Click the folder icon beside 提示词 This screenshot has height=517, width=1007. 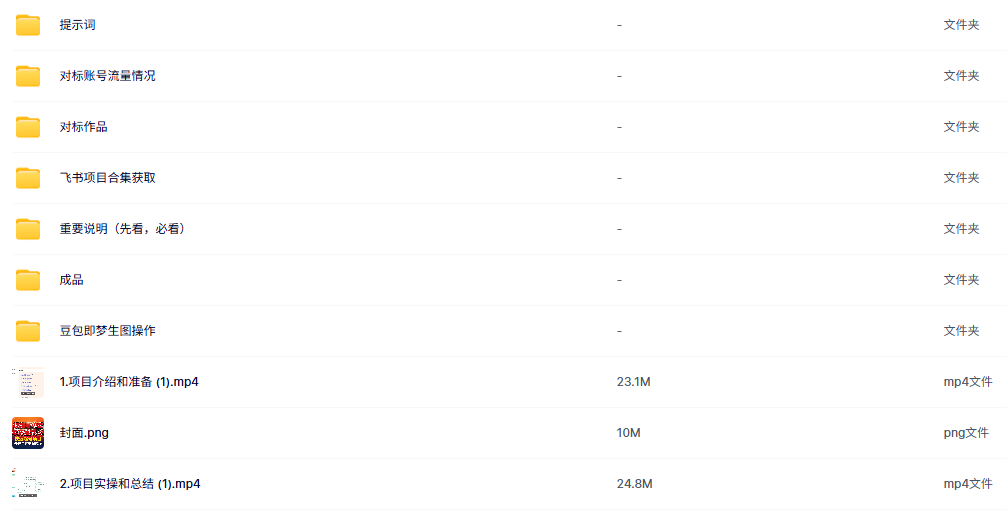tap(28, 25)
